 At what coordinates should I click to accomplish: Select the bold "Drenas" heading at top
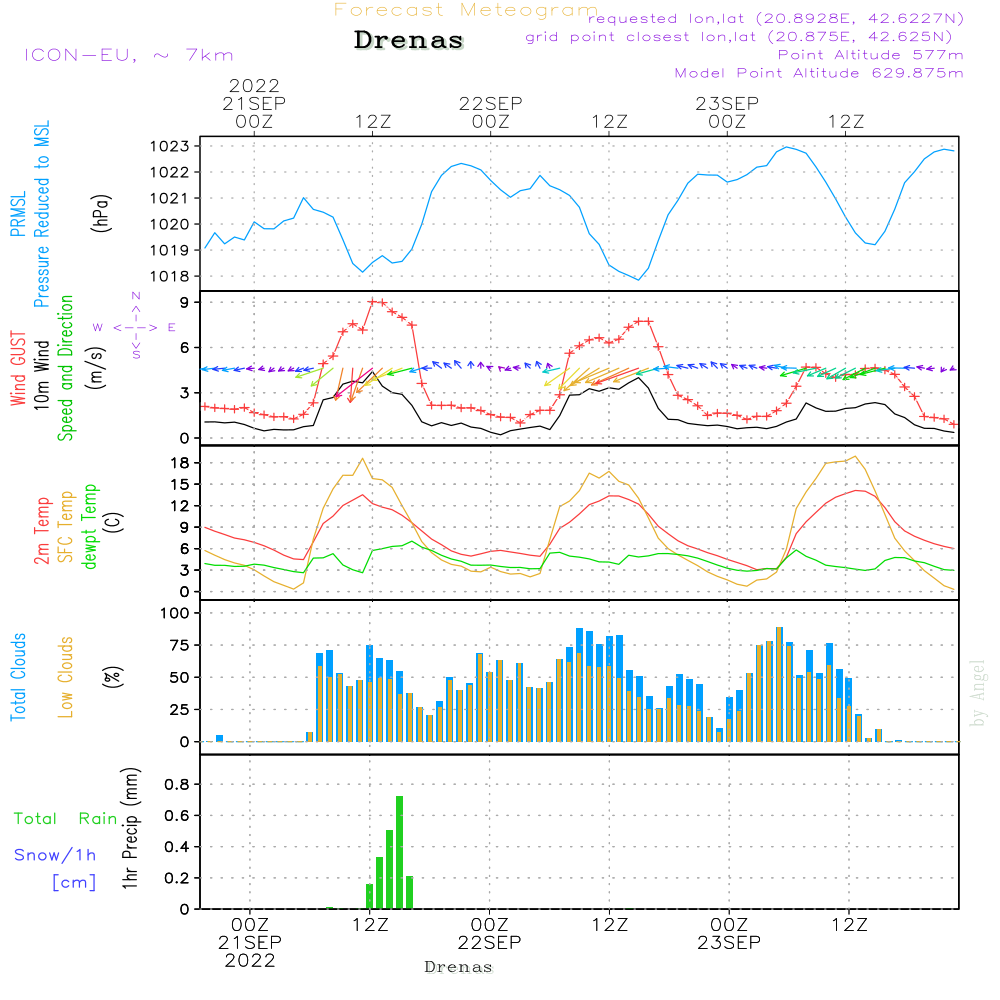pos(409,40)
